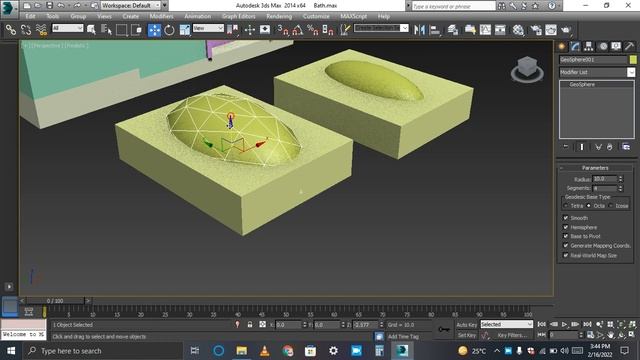Select the Tetra geodesic base type

coord(566,206)
